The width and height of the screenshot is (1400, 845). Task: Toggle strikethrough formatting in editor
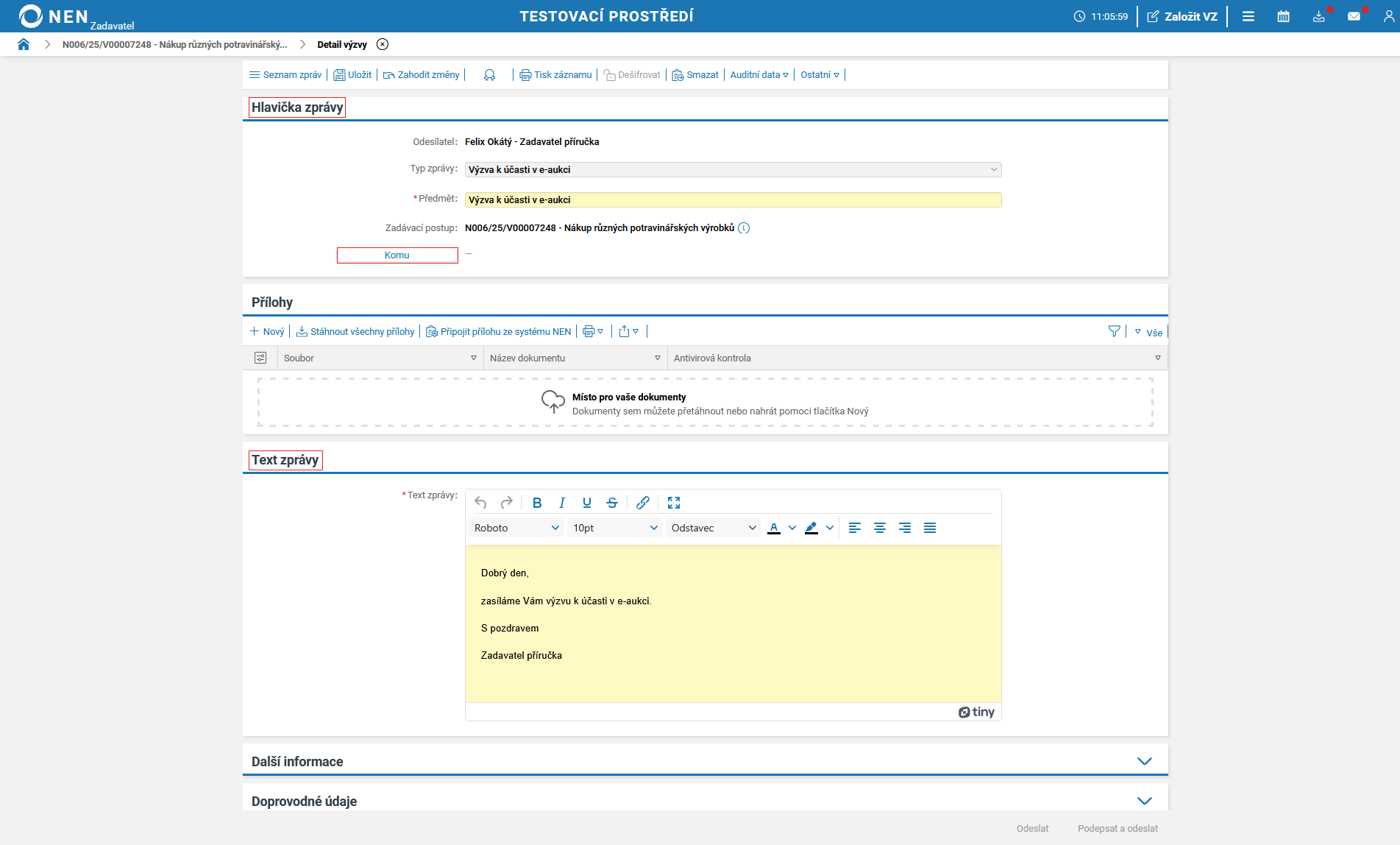[612, 503]
